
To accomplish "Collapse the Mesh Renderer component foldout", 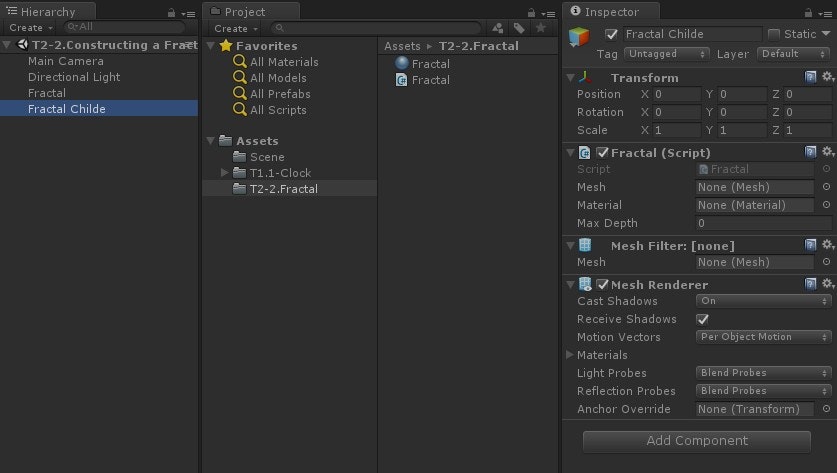I will pos(570,285).
